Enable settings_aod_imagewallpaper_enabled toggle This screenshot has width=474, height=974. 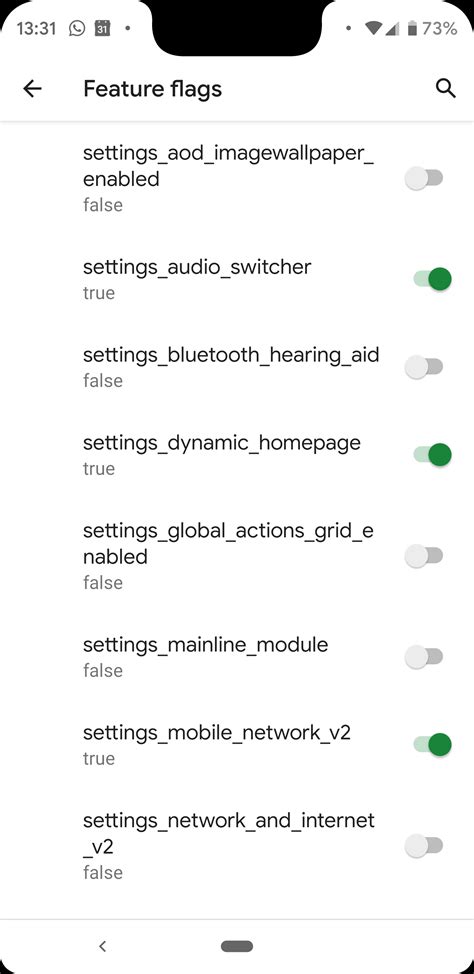point(424,179)
